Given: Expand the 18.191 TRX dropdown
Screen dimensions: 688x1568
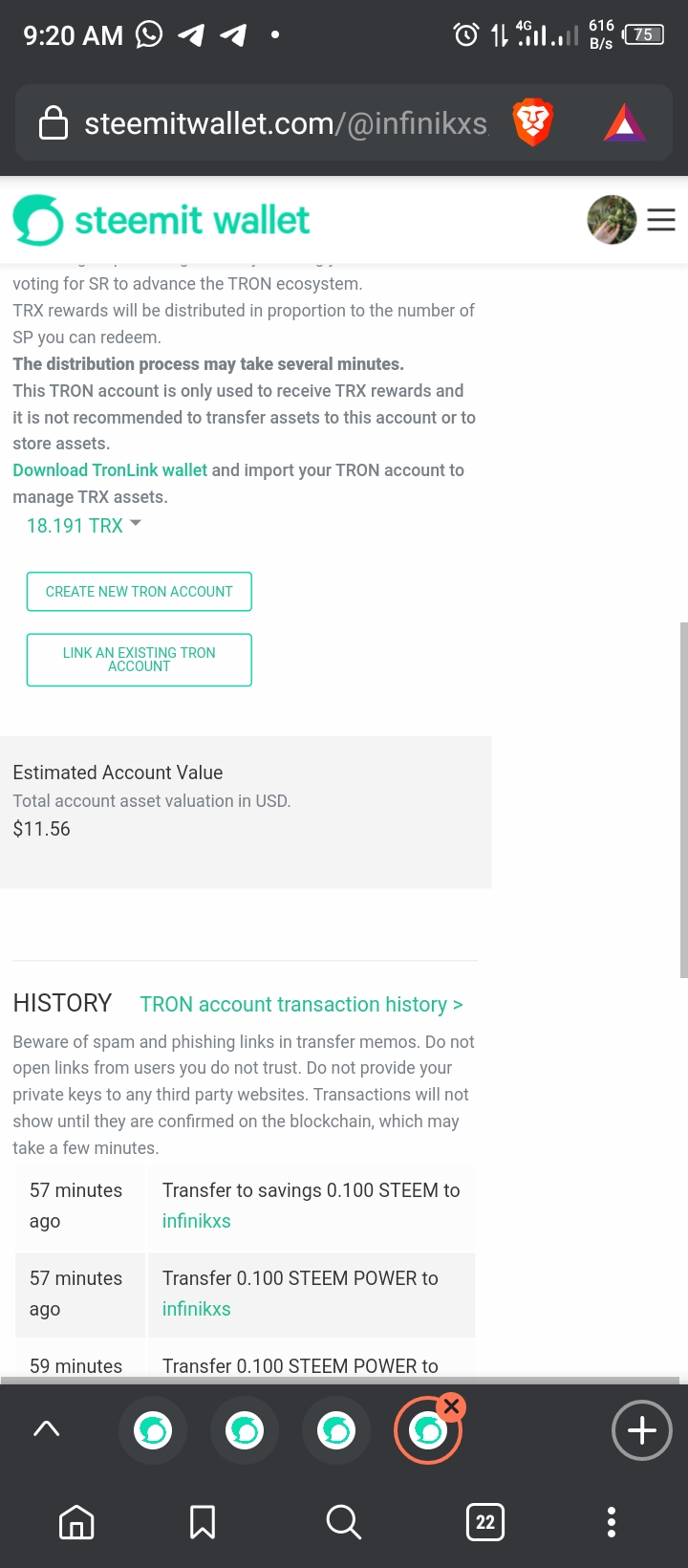Looking at the screenshot, I should tap(84, 526).
